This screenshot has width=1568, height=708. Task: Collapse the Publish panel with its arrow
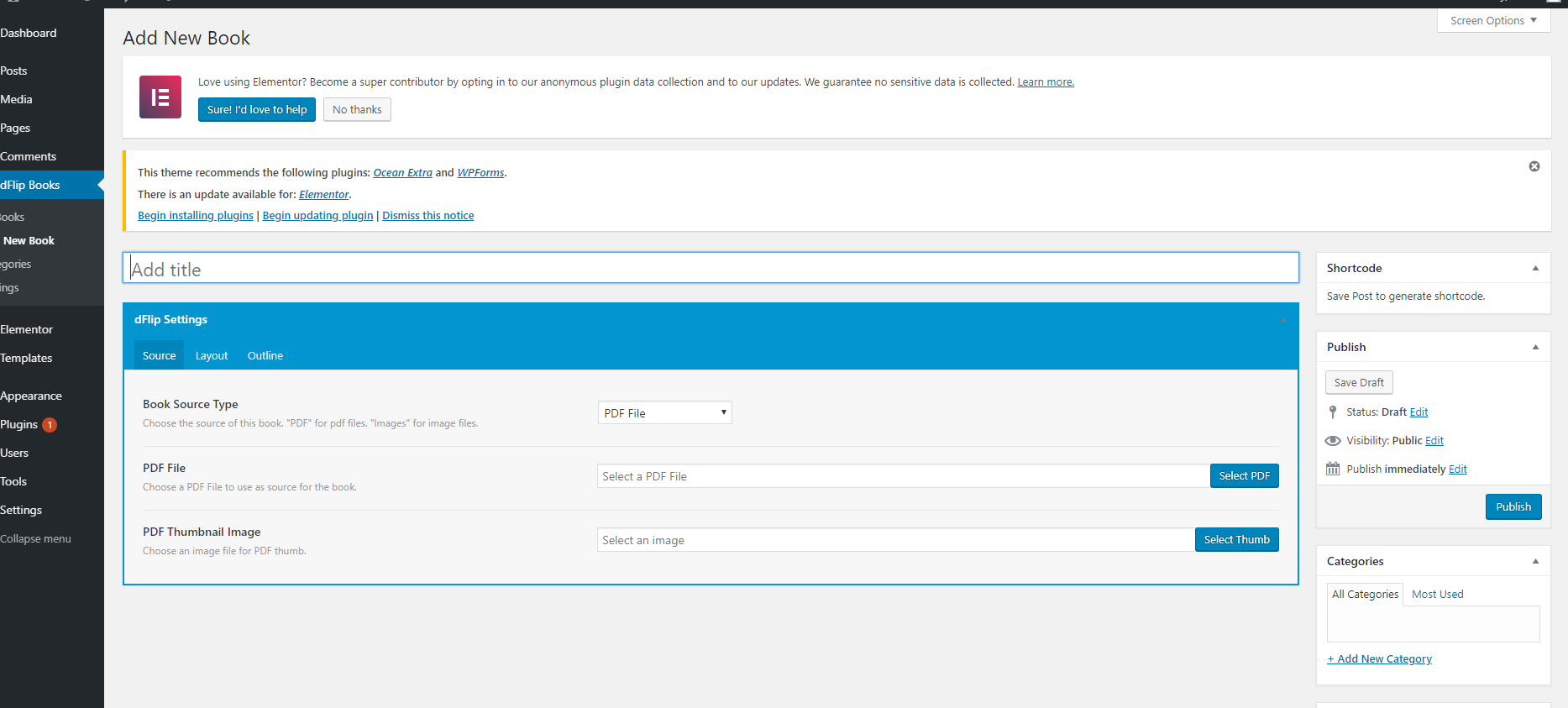click(1535, 347)
